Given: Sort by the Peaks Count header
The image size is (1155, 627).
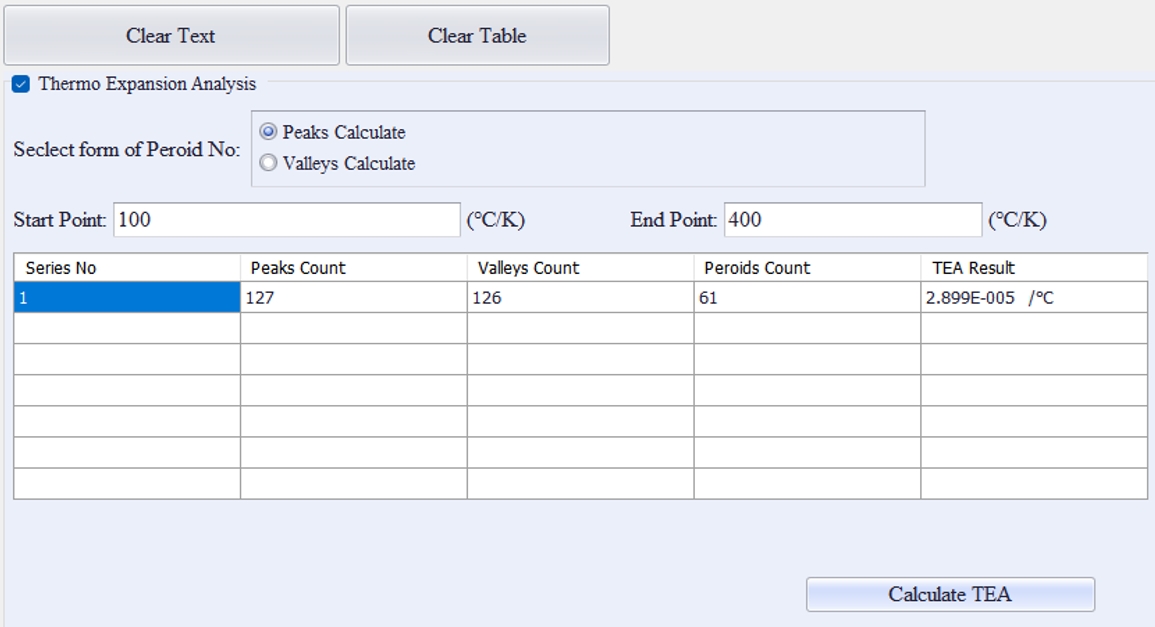Looking at the screenshot, I should click(353, 268).
